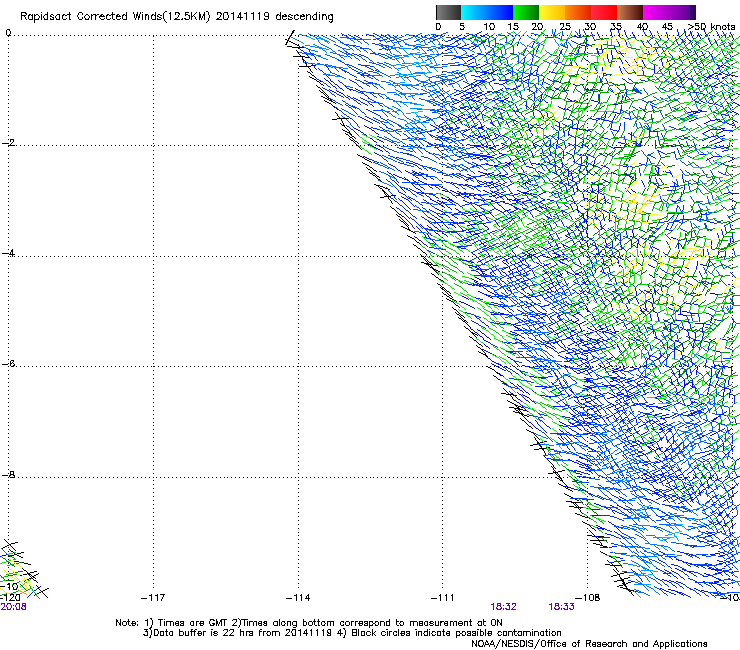Click the dark purple 45-50 knots color bar segment
740x650 pixels.
coord(682,12)
